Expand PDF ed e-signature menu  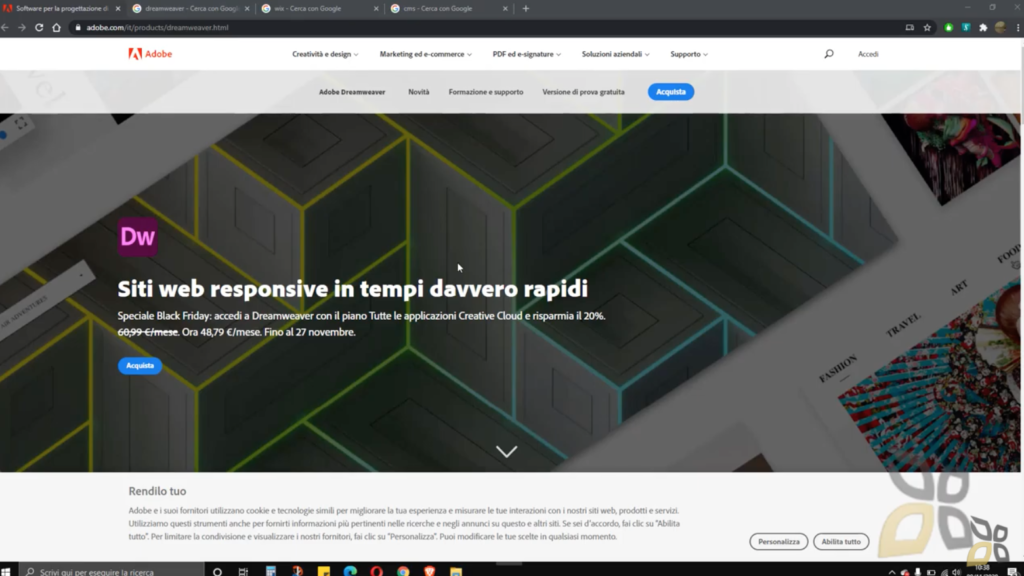[x=526, y=54]
